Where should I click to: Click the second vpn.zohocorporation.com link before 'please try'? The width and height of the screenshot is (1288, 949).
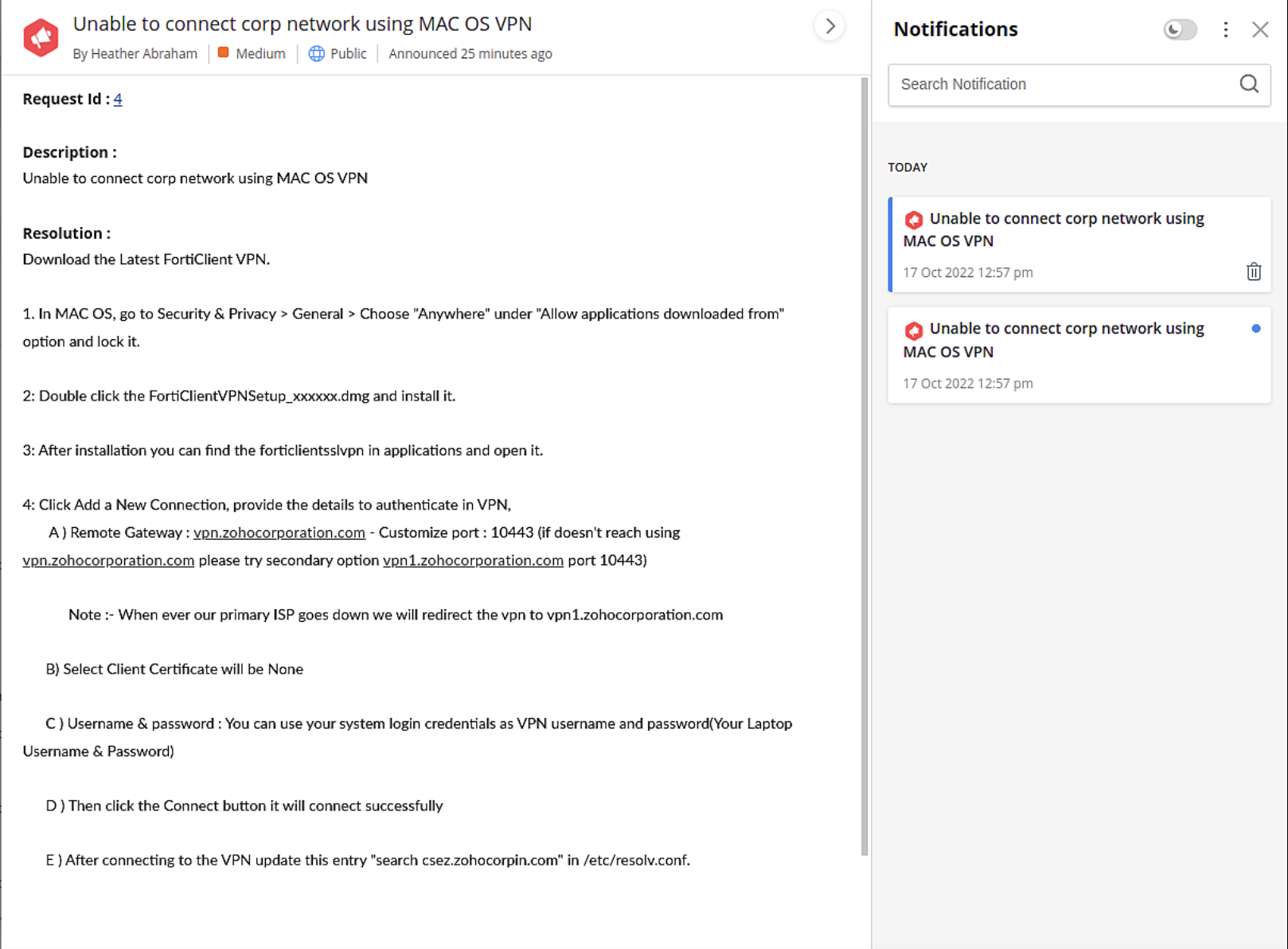tap(108, 560)
